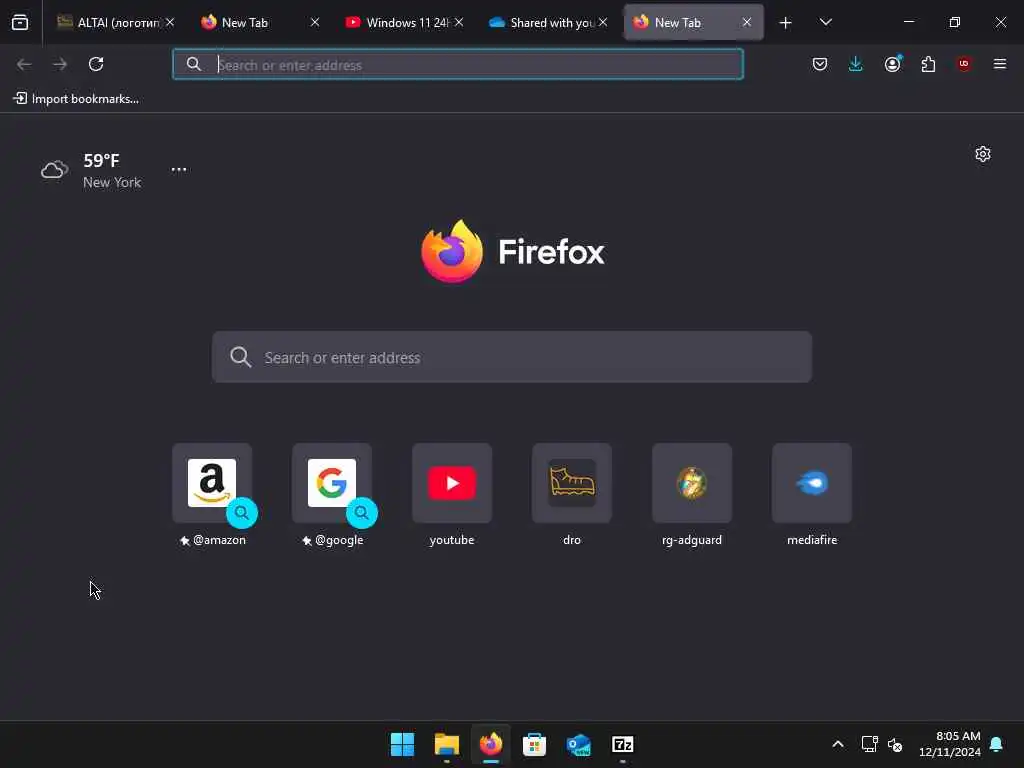
Task: Click the cloudy weather icon
Action: pos(54,170)
